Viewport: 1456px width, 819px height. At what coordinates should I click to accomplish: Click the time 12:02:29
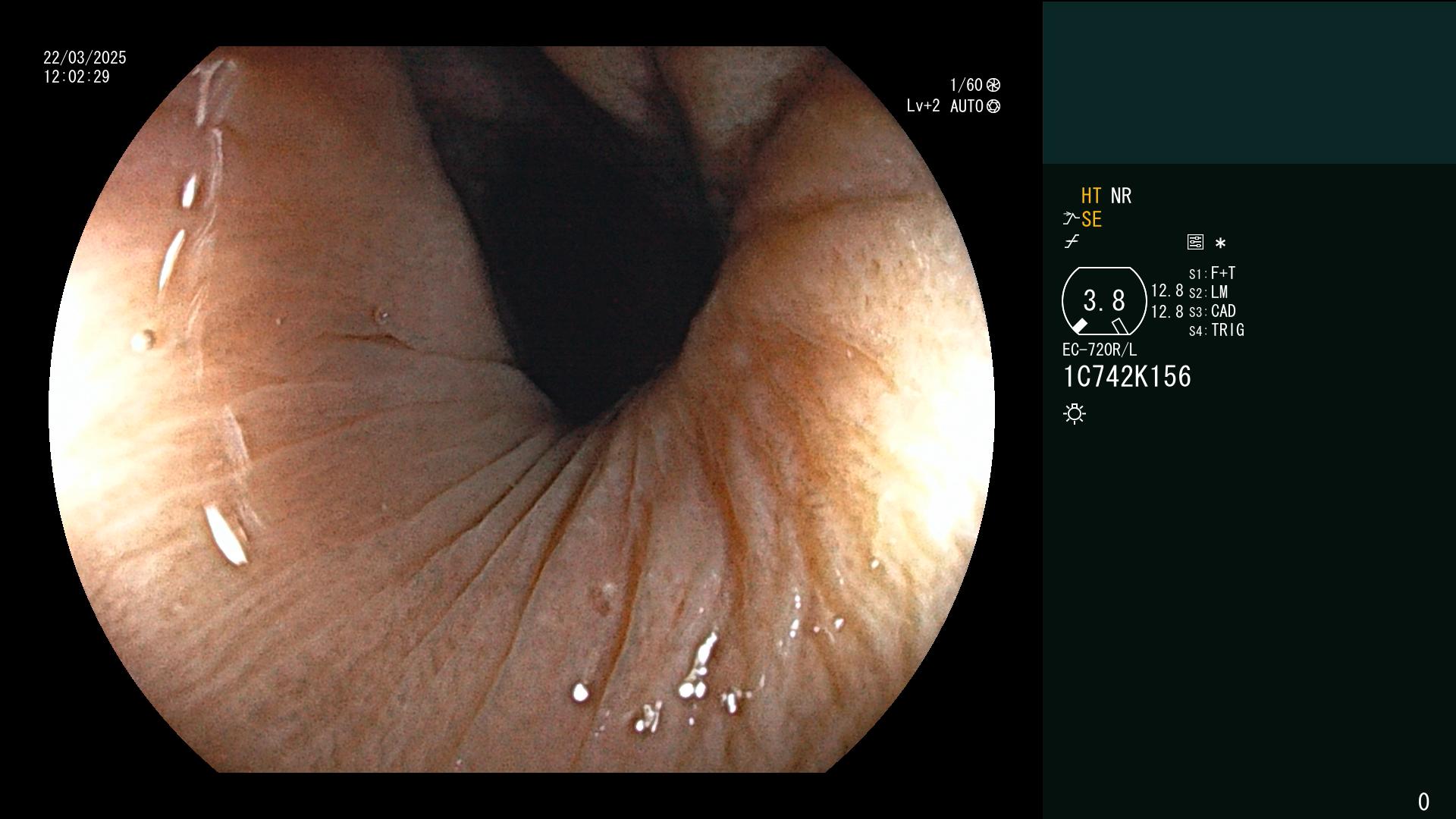(x=77, y=77)
